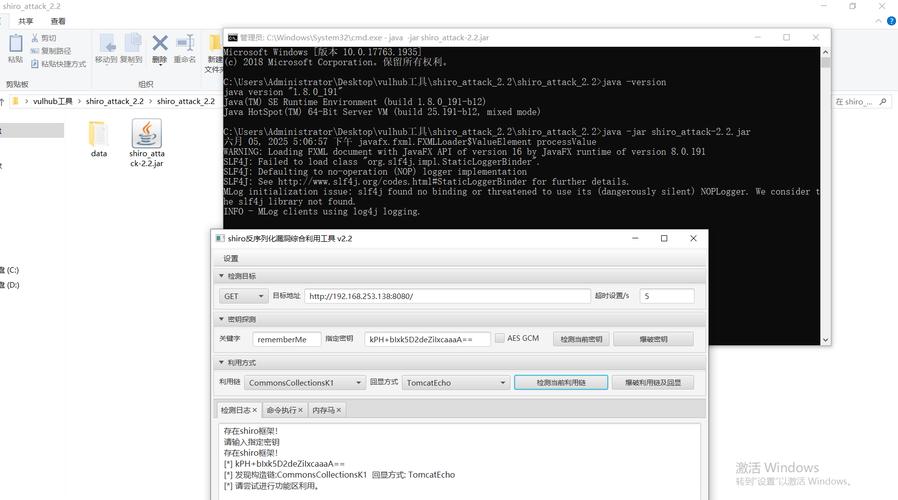Open the GET request method dropdown
The width and height of the screenshot is (898, 500).
pyautogui.click(x=243, y=296)
